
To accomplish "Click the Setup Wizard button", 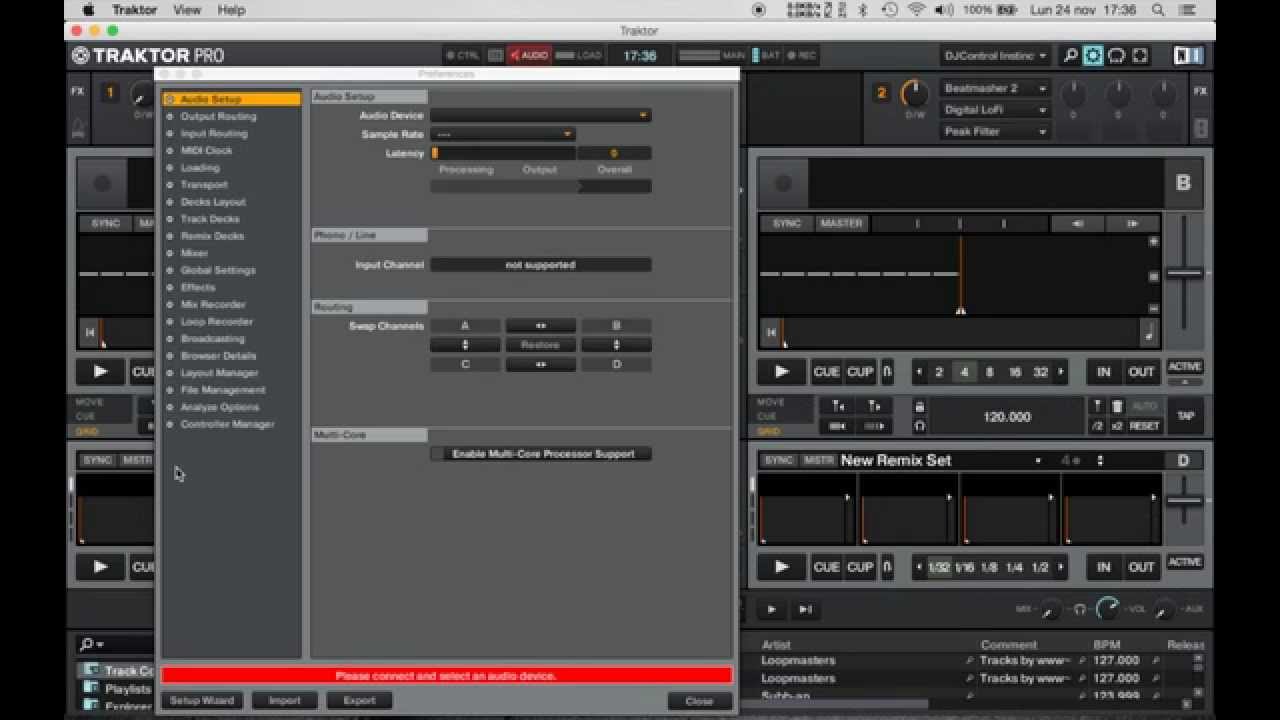I will [201, 701].
